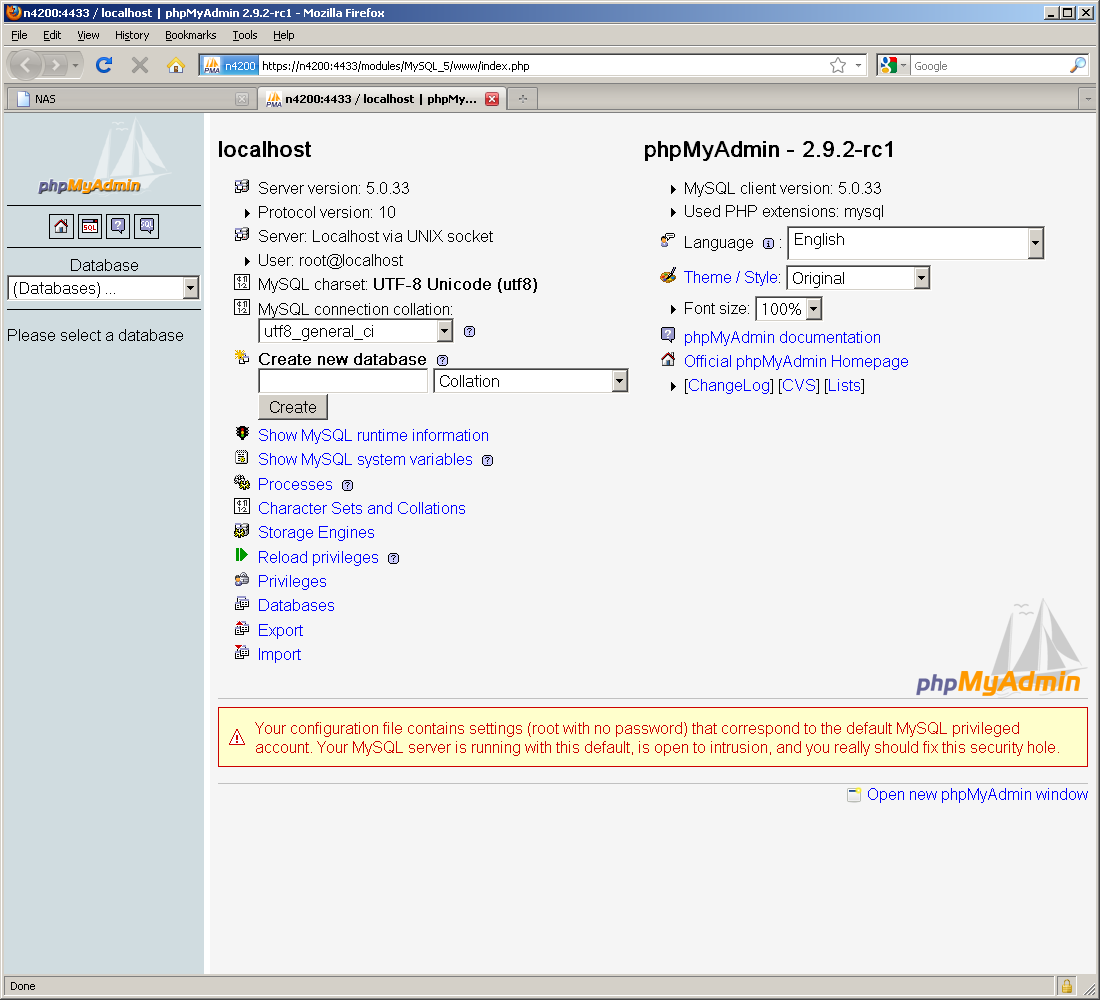Switch to the NAS tab
Screen dimensions: 1100x1000
pos(130,99)
